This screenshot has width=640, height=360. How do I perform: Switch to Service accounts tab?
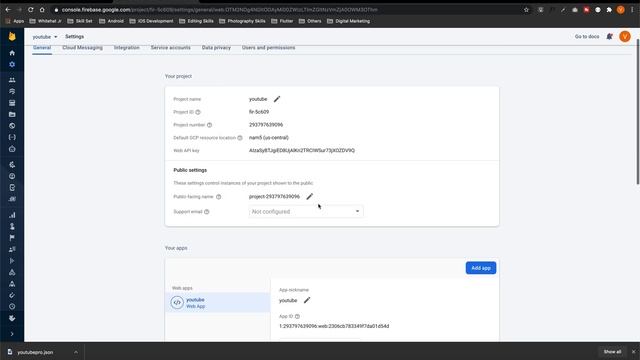(171, 48)
